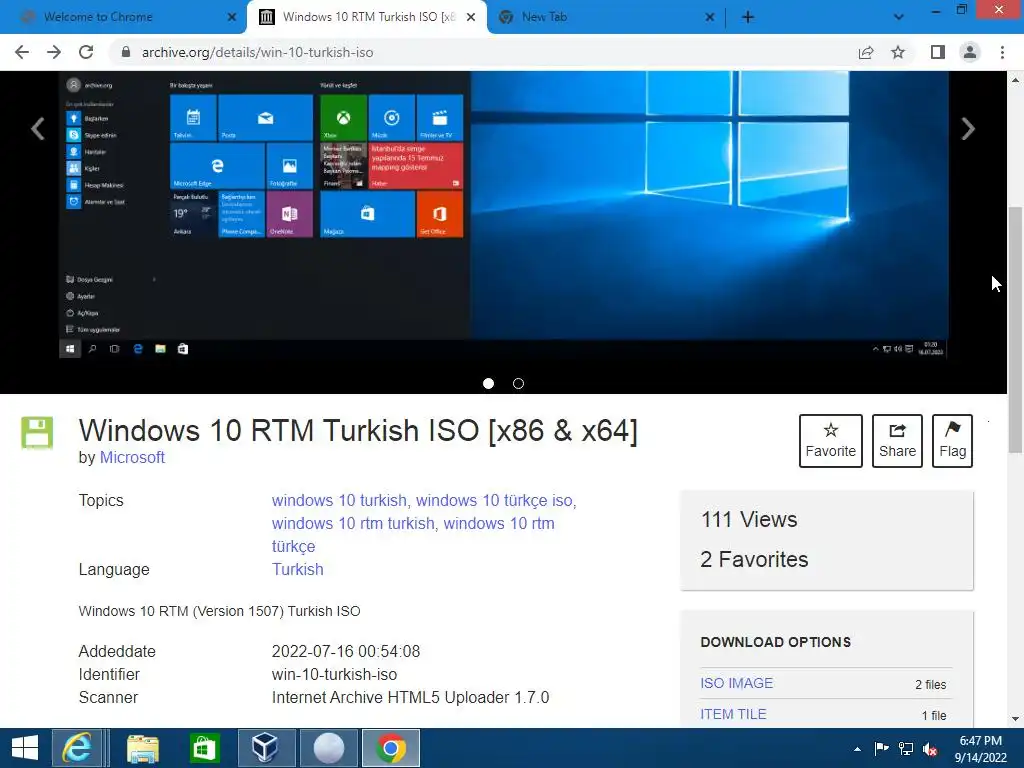Click the scrollbar up arrow

coord(1015,80)
